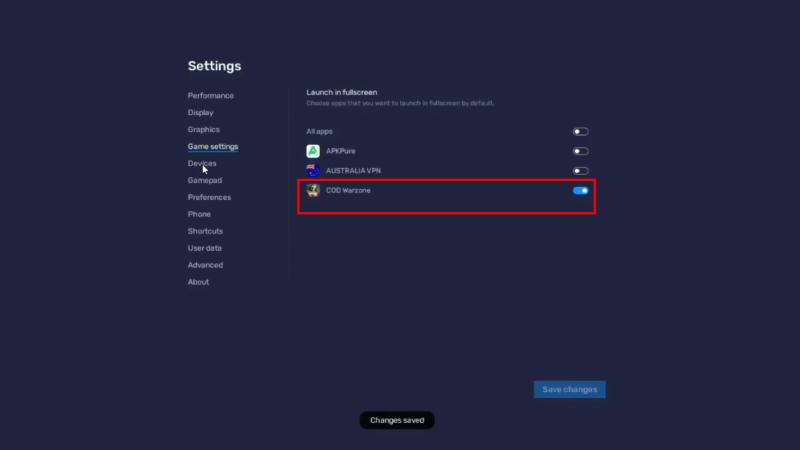Toggle fullscreen launch for AUSTRALIA VPN
This screenshot has width=800, height=450.
pos(580,171)
